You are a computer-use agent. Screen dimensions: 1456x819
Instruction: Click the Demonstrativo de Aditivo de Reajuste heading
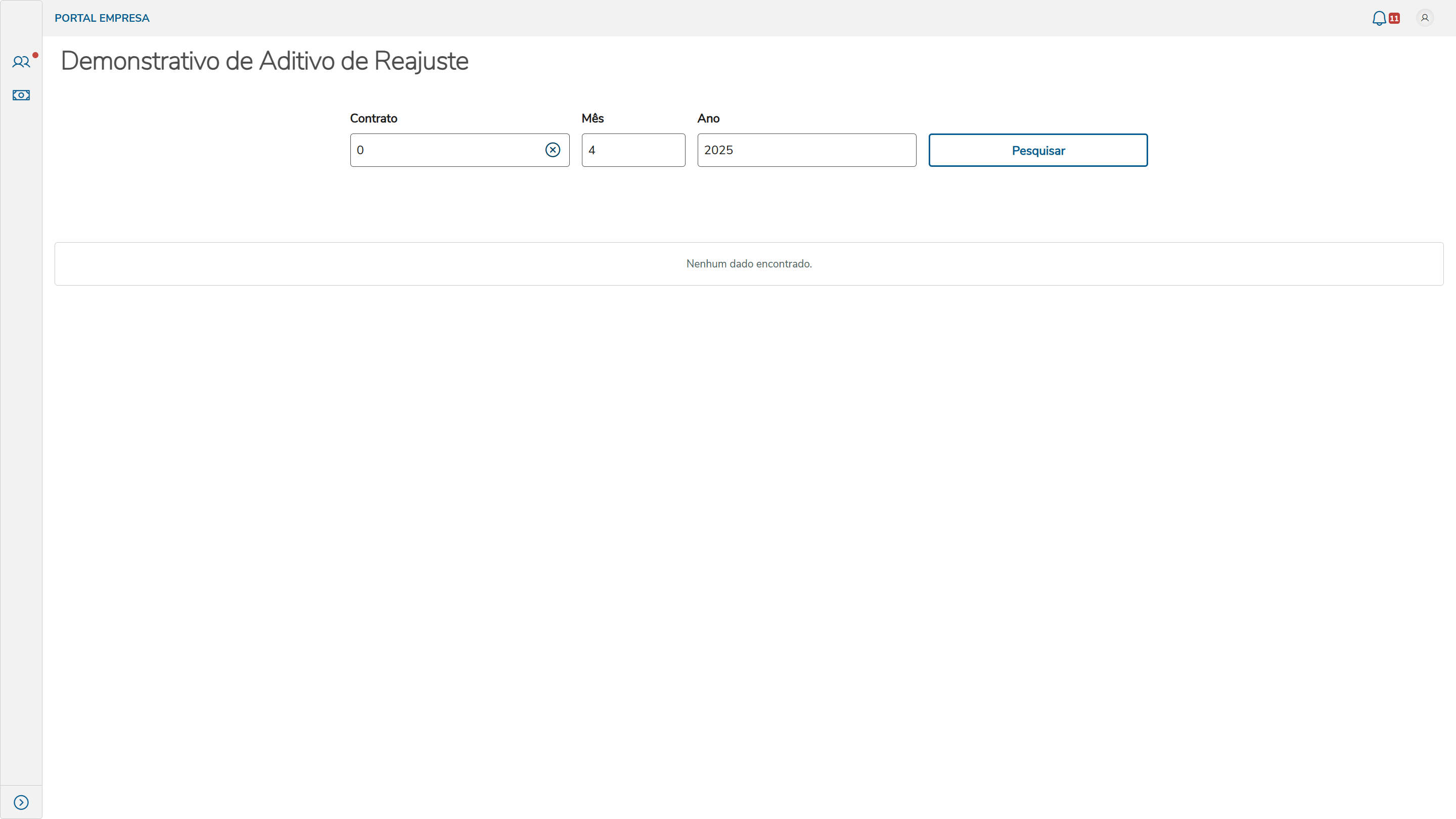(x=264, y=61)
